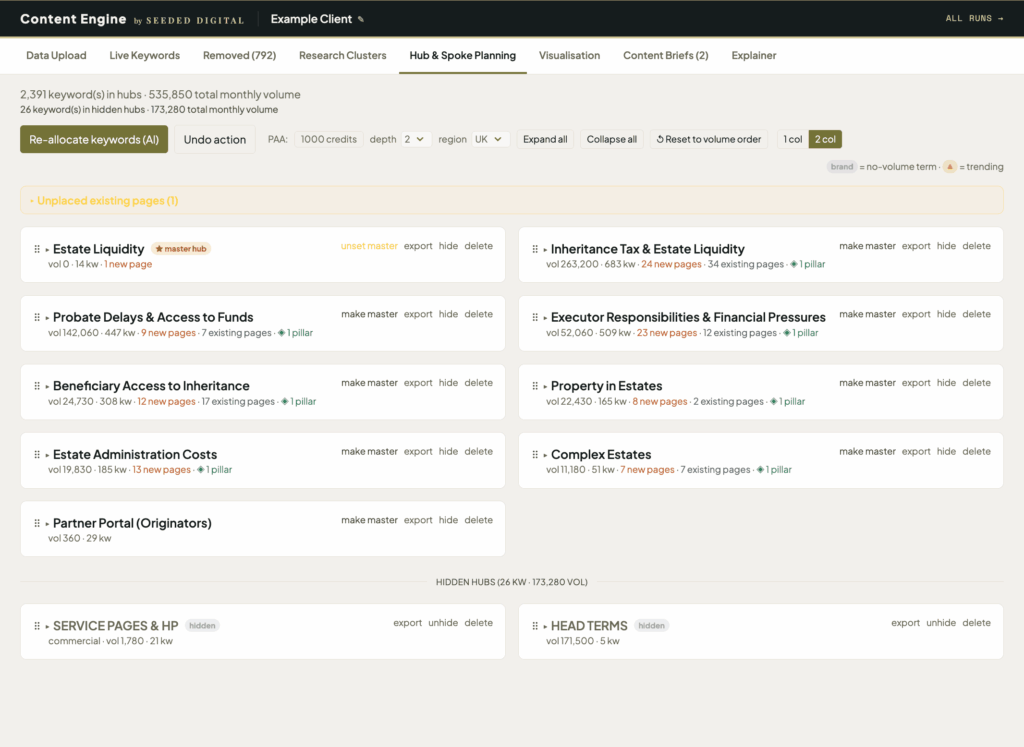Expand Inheritance Tax & Estate Liquidity hub
Image resolution: width=1024 pixels, height=747 pixels.
pos(545,249)
